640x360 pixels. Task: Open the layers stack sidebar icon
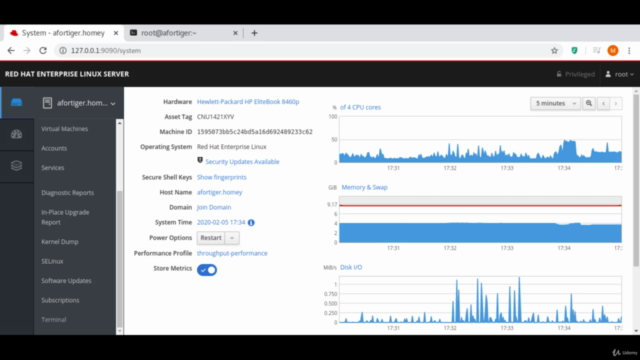[16, 166]
